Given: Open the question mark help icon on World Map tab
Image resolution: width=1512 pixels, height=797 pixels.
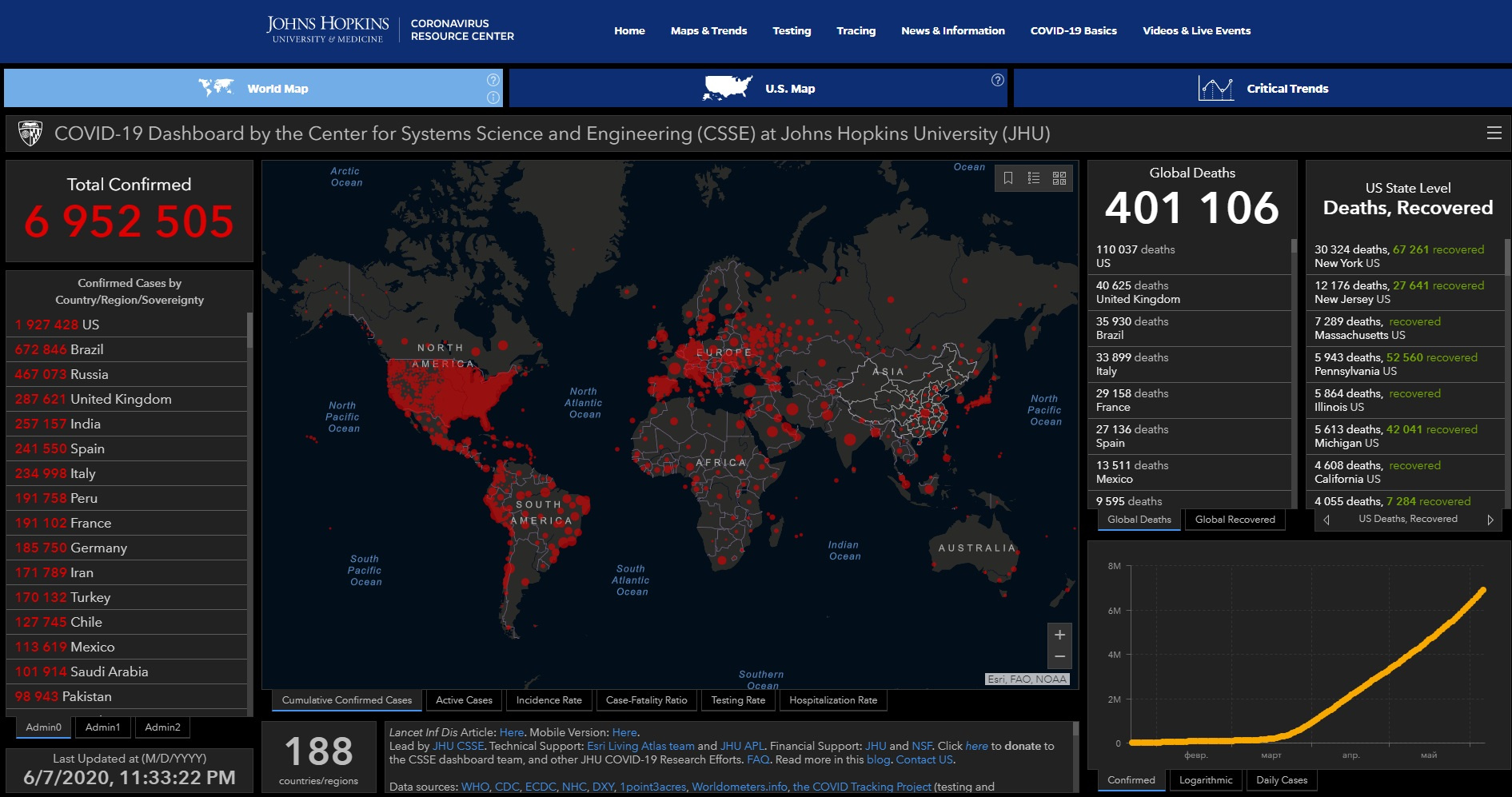Looking at the screenshot, I should 493,79.
